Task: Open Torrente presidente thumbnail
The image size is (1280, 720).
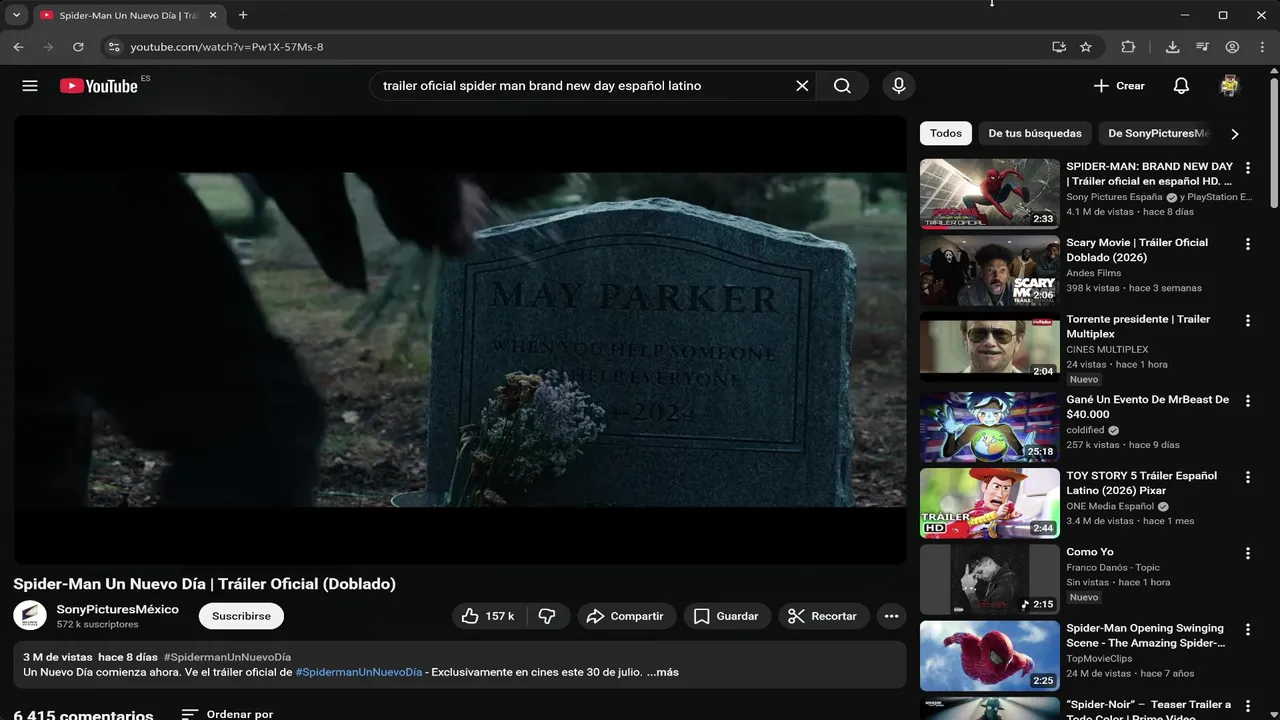Action: (990, 347)
